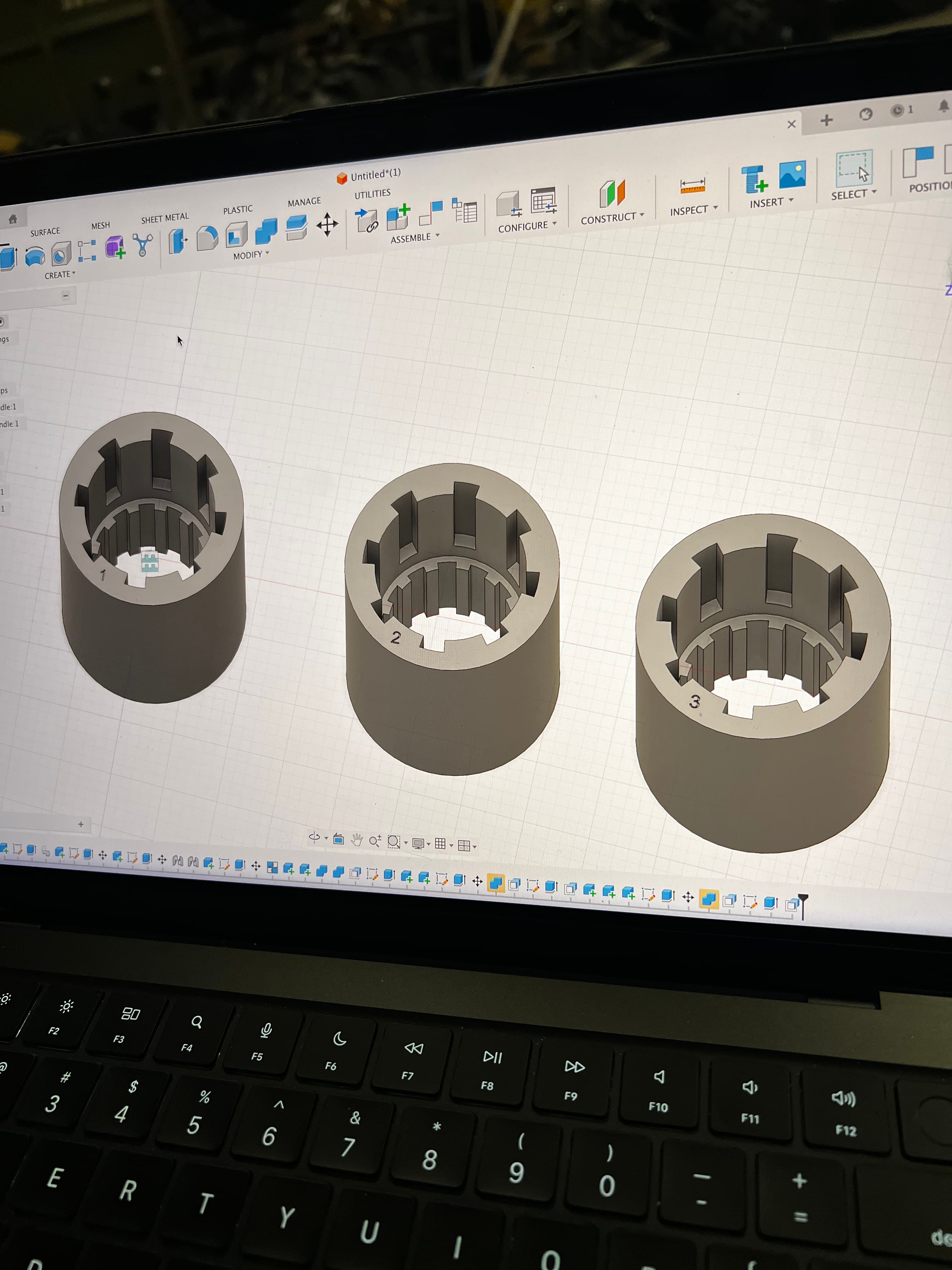The image size is (952, 1270).
Task: Click the Flange icon under Sheet Metal
Action: [176, 239]
